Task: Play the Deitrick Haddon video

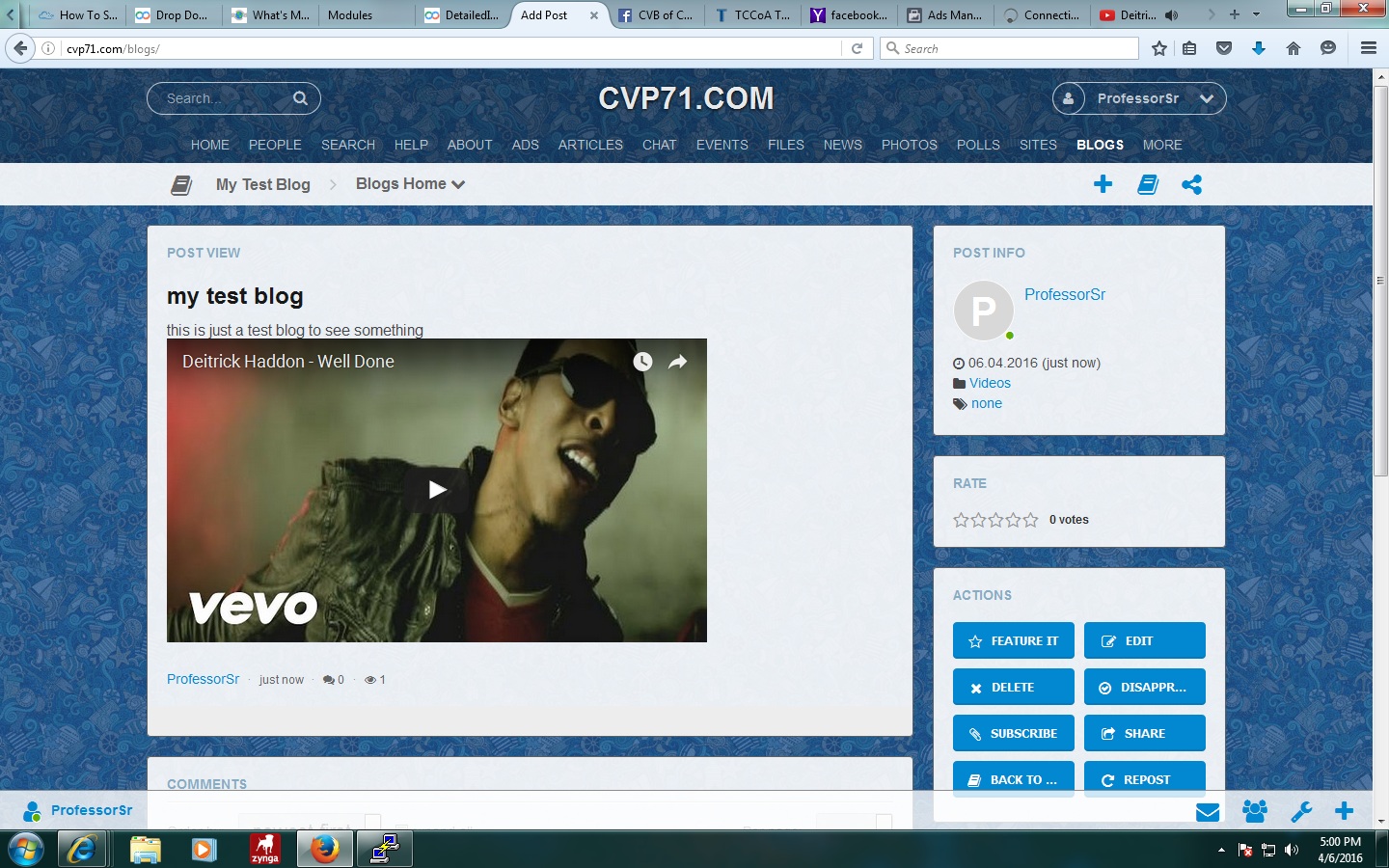Action: tap(437, 490)
